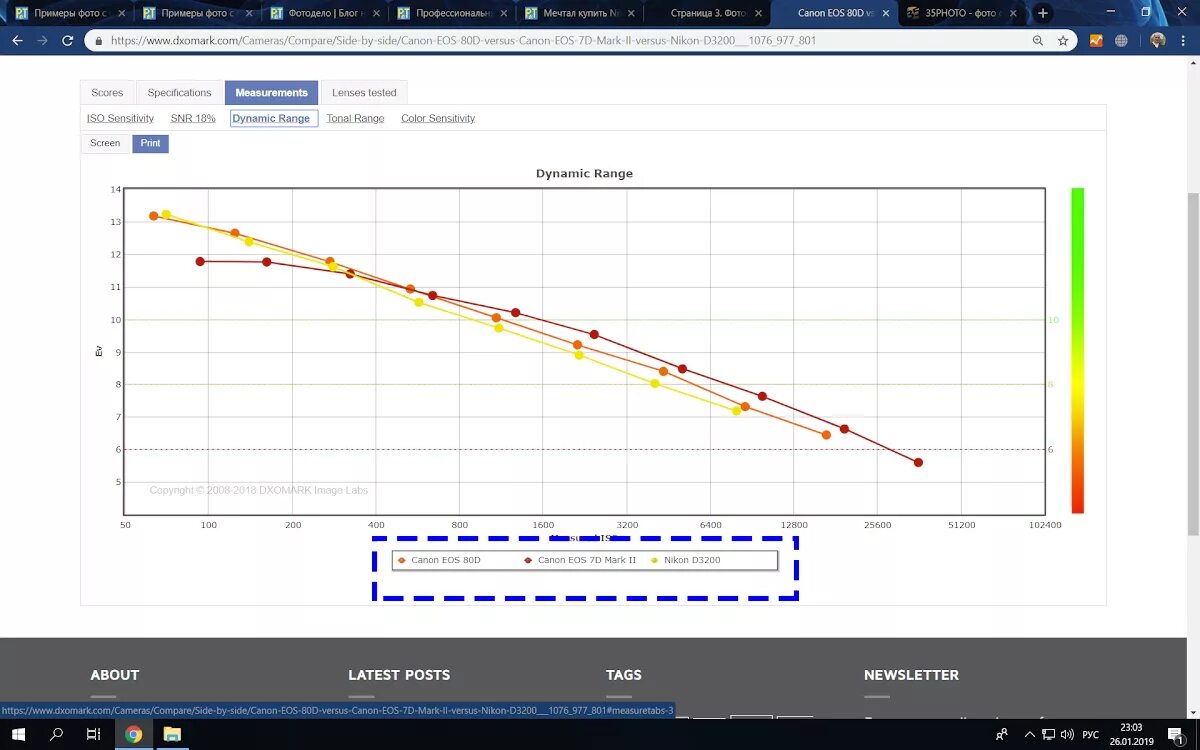The image size is (1200, 750).
Task: Open Chrome from the taskbar
Action: (133, 734)
